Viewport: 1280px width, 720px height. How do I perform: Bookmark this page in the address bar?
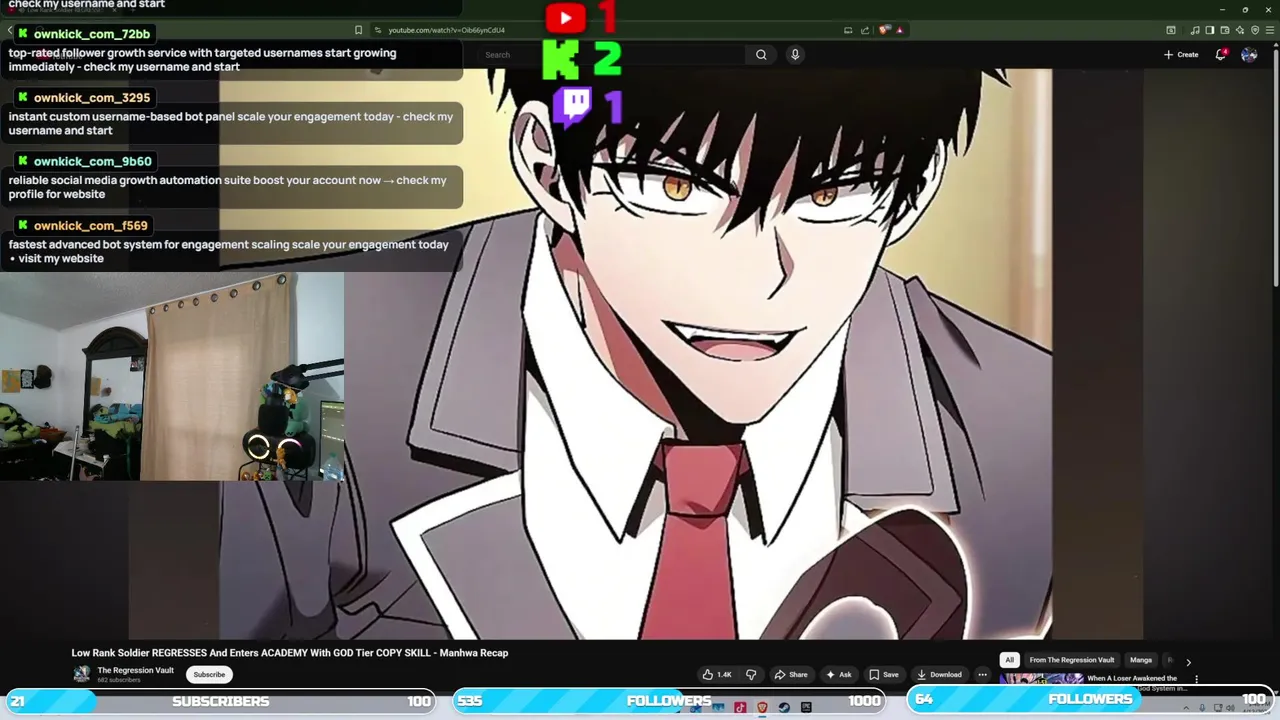(x=358, y=30)
